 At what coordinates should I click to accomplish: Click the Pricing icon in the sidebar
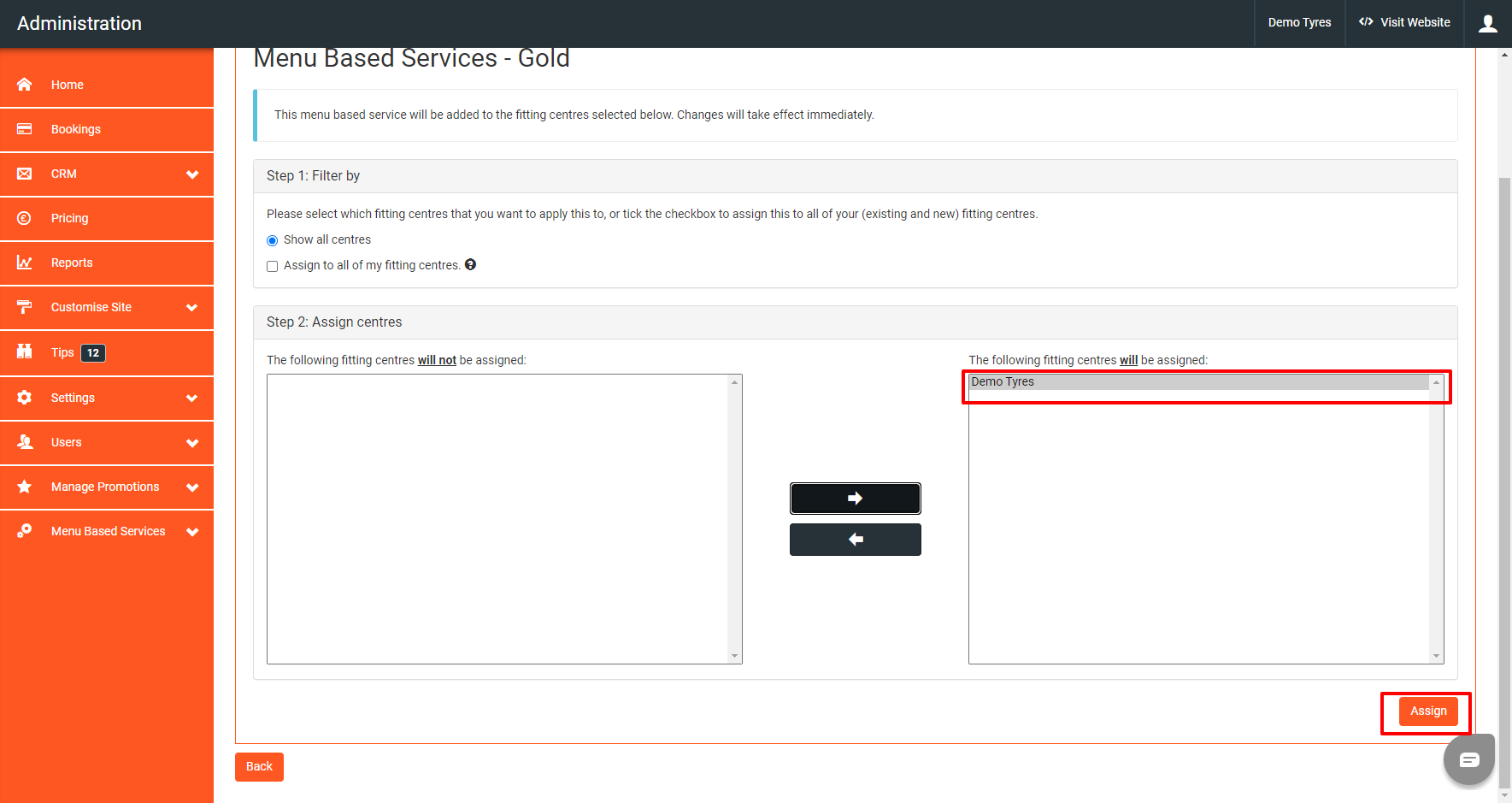(24, 218)
